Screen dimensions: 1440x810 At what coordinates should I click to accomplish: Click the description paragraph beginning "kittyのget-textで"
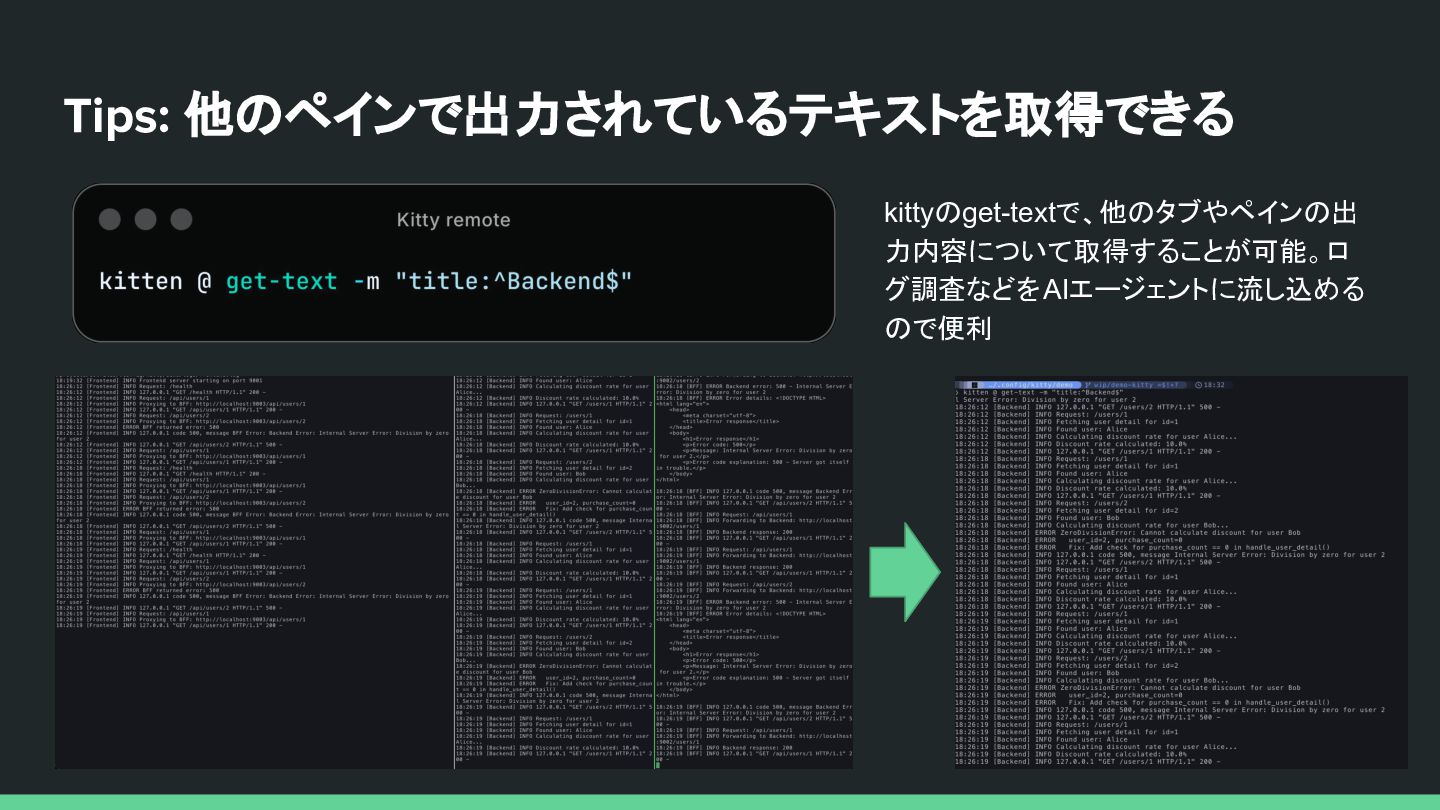(x=1124, y=270)
